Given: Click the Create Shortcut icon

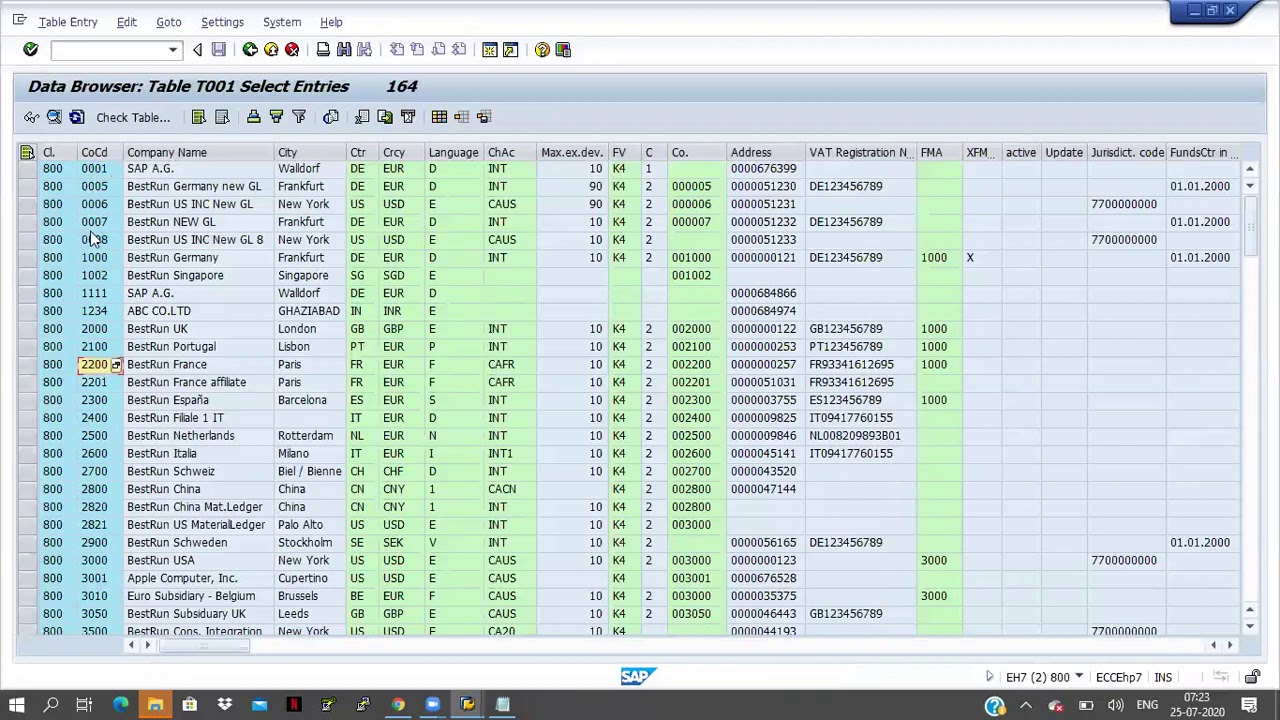Looking at the screenshot, I should coord(511,50).
